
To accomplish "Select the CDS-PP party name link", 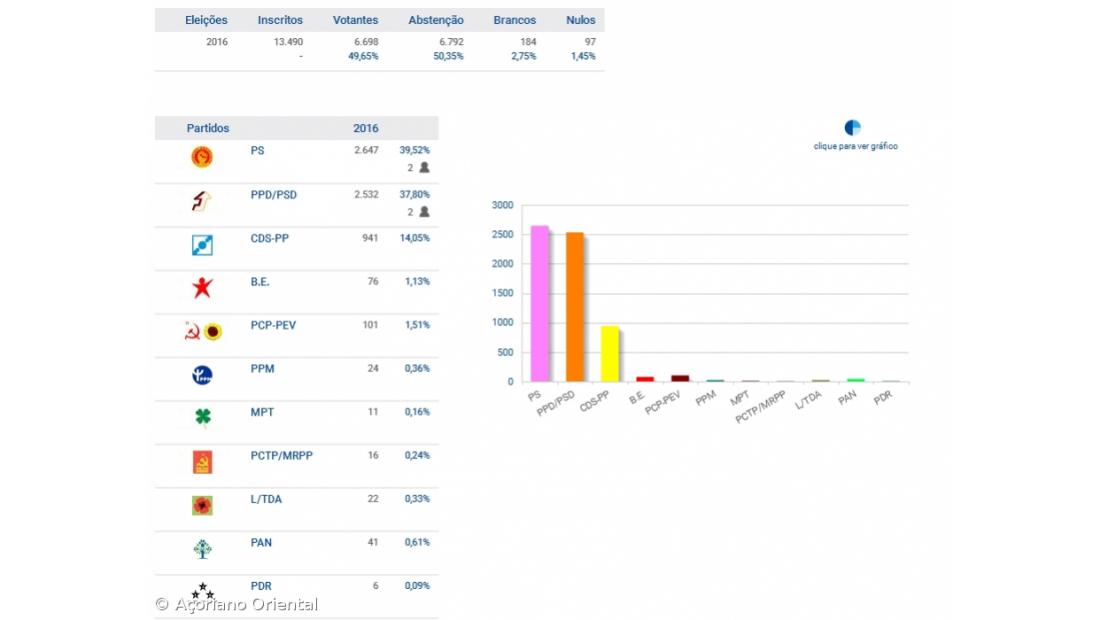I will (x=269, y=238).
